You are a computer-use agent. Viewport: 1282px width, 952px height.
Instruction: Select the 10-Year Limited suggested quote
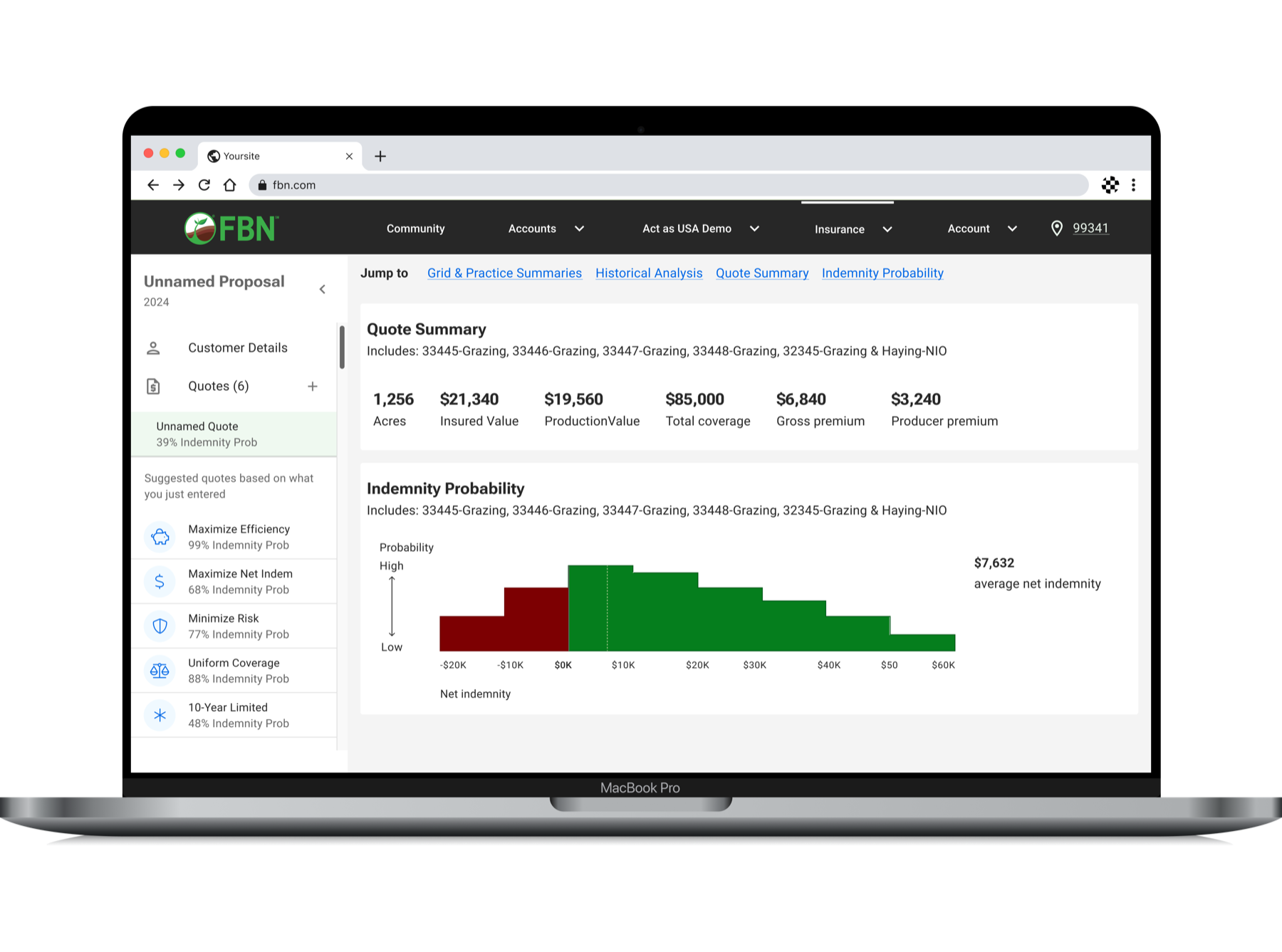pyautogui.click(x=234, y=715)
